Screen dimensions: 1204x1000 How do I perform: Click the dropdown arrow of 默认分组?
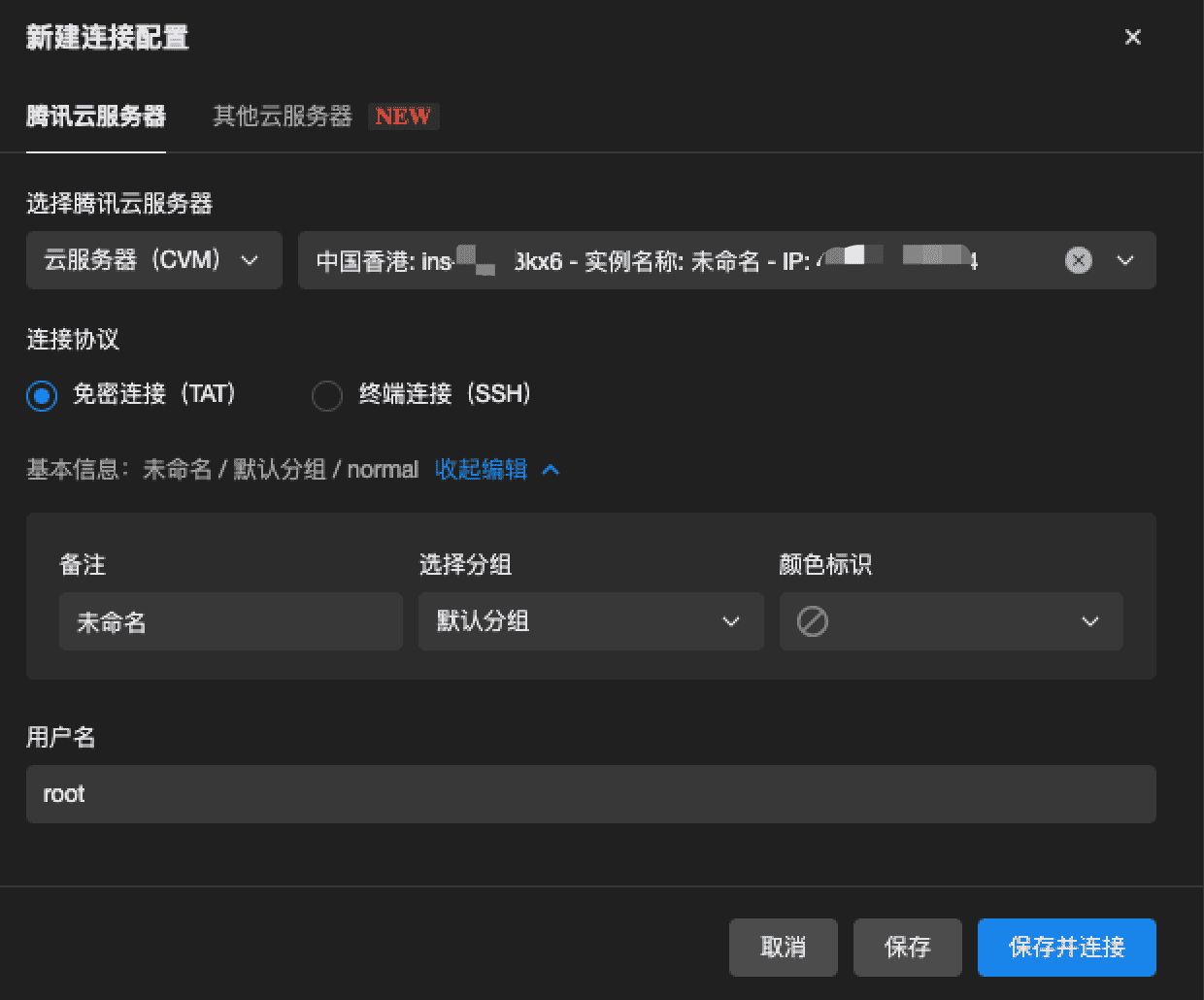coord(731,621)
